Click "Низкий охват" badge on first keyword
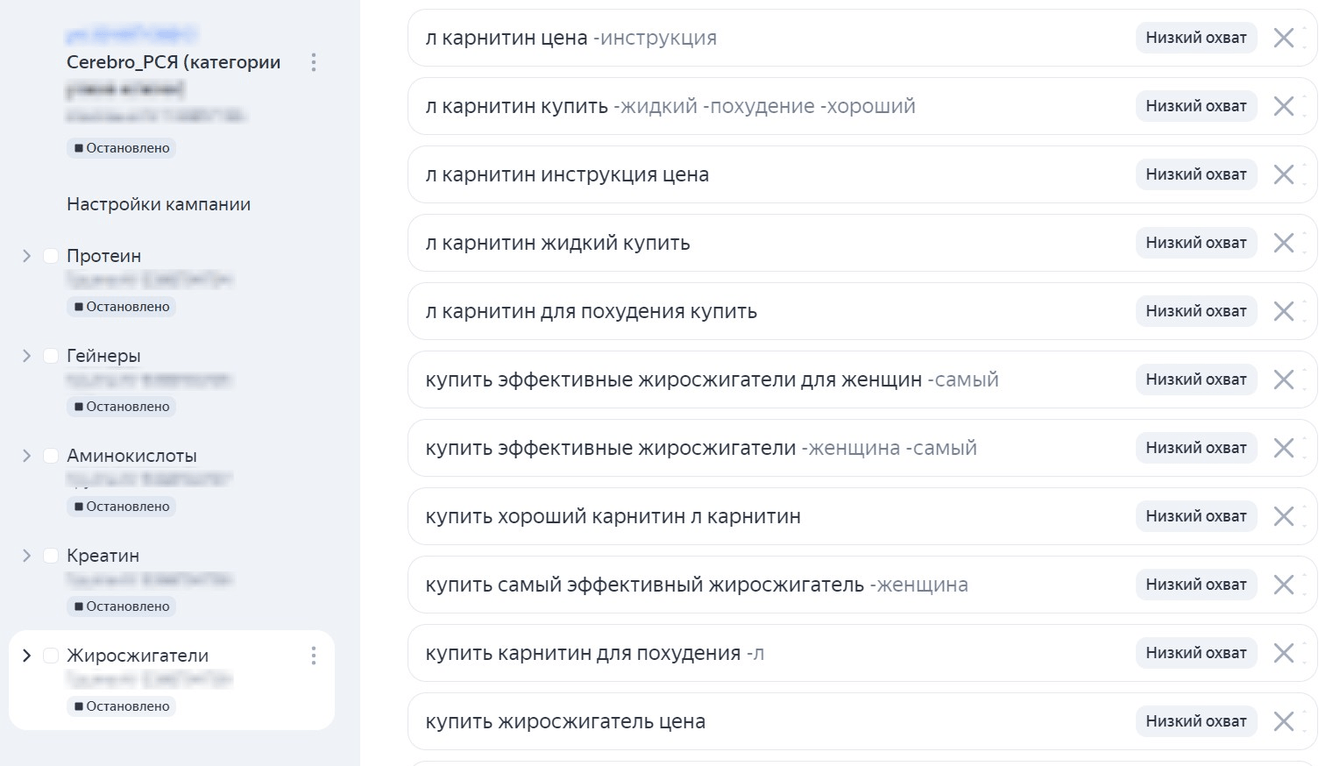This screenshot has height=766, width=1340. pyautogui.click(x=1196, y=38)
